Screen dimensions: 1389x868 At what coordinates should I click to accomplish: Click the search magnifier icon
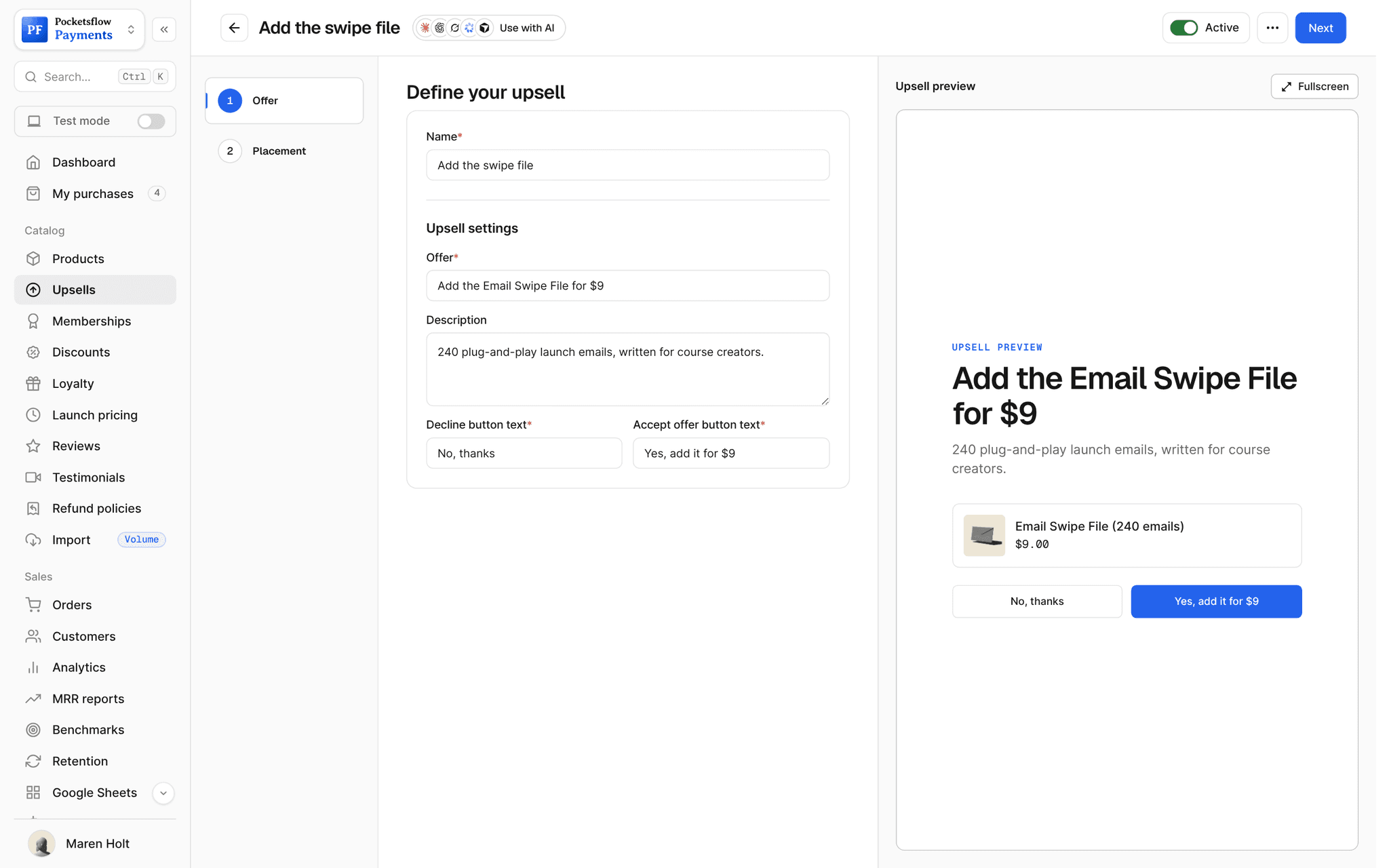31,77
